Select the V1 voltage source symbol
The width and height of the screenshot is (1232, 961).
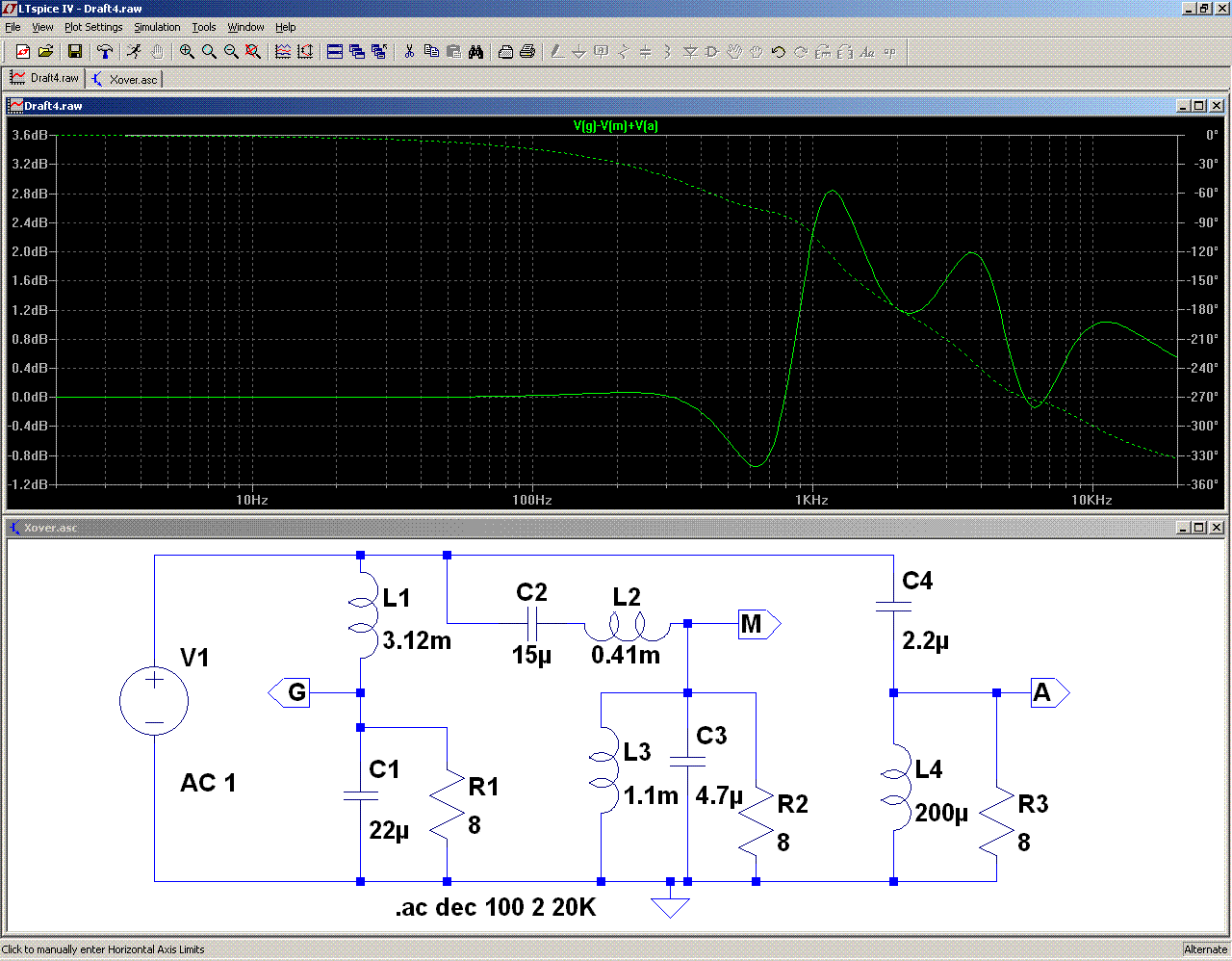(154, 700)
